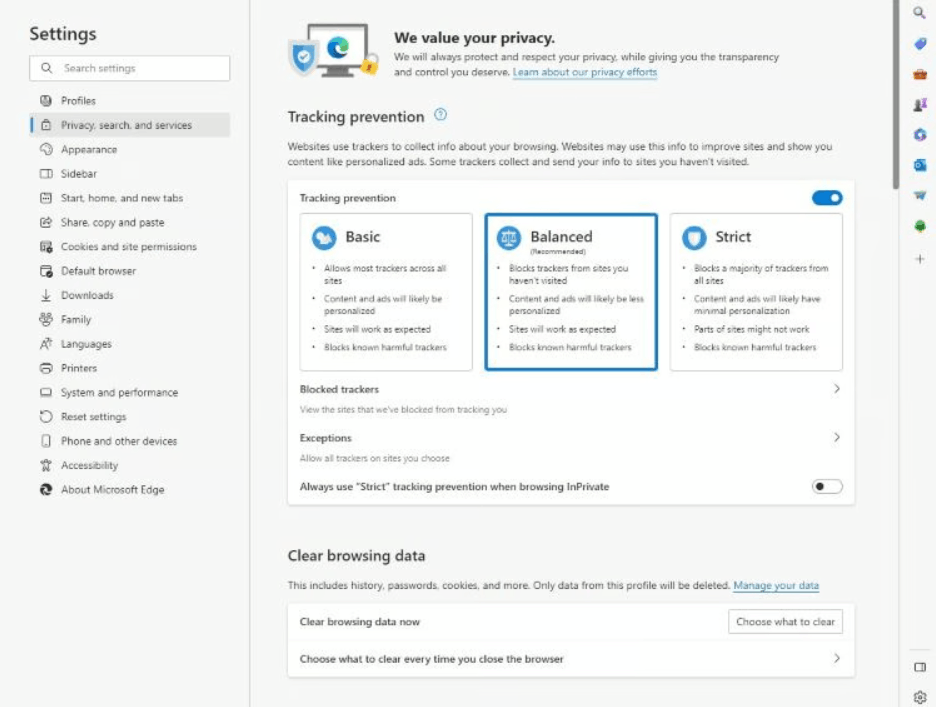
Task: Expand the Blocked trackers row
Action: coord(571,399)
